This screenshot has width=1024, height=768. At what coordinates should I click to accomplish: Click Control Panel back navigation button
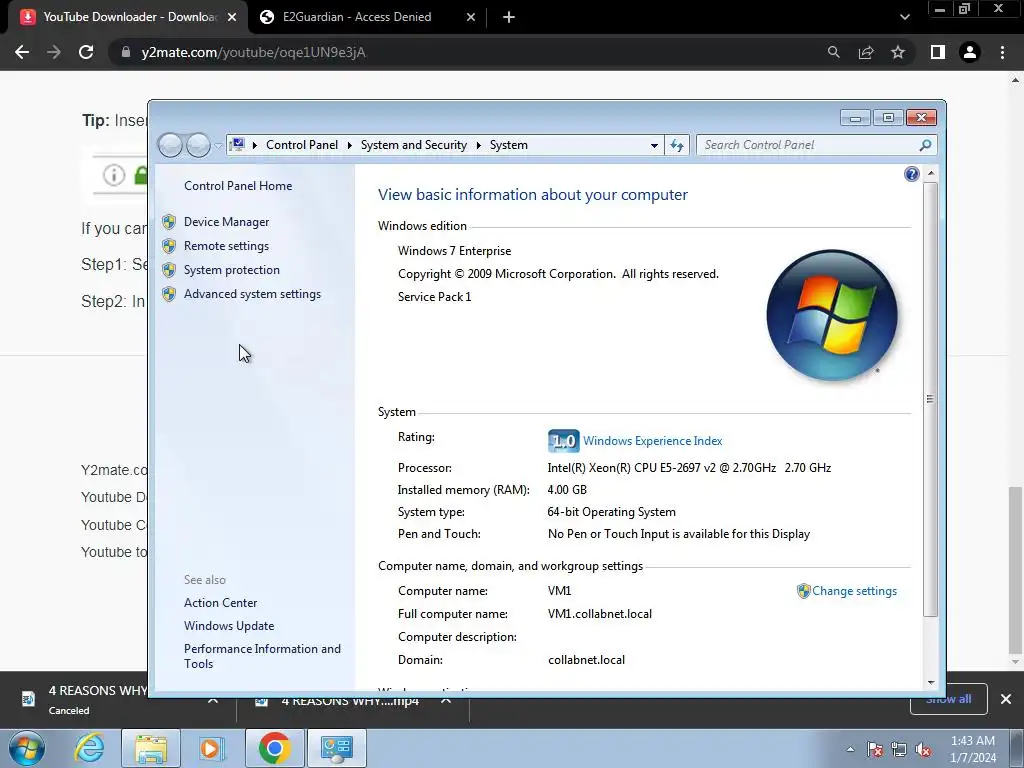[170, 145]
